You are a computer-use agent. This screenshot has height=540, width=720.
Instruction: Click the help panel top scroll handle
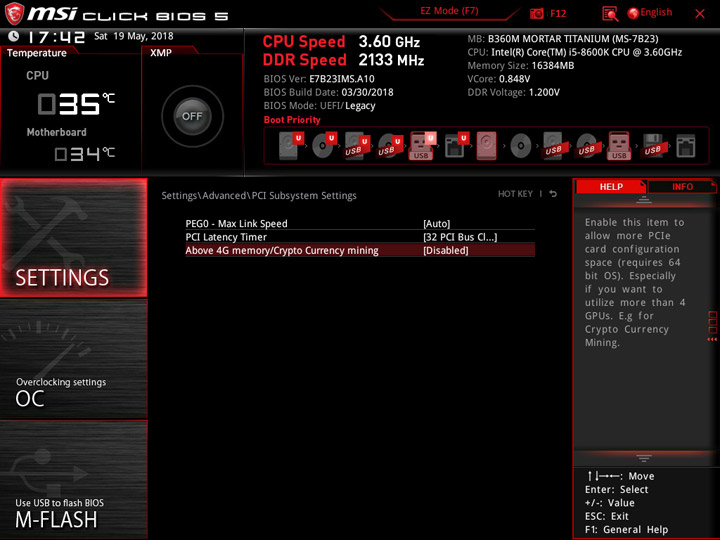click(644, 200)
